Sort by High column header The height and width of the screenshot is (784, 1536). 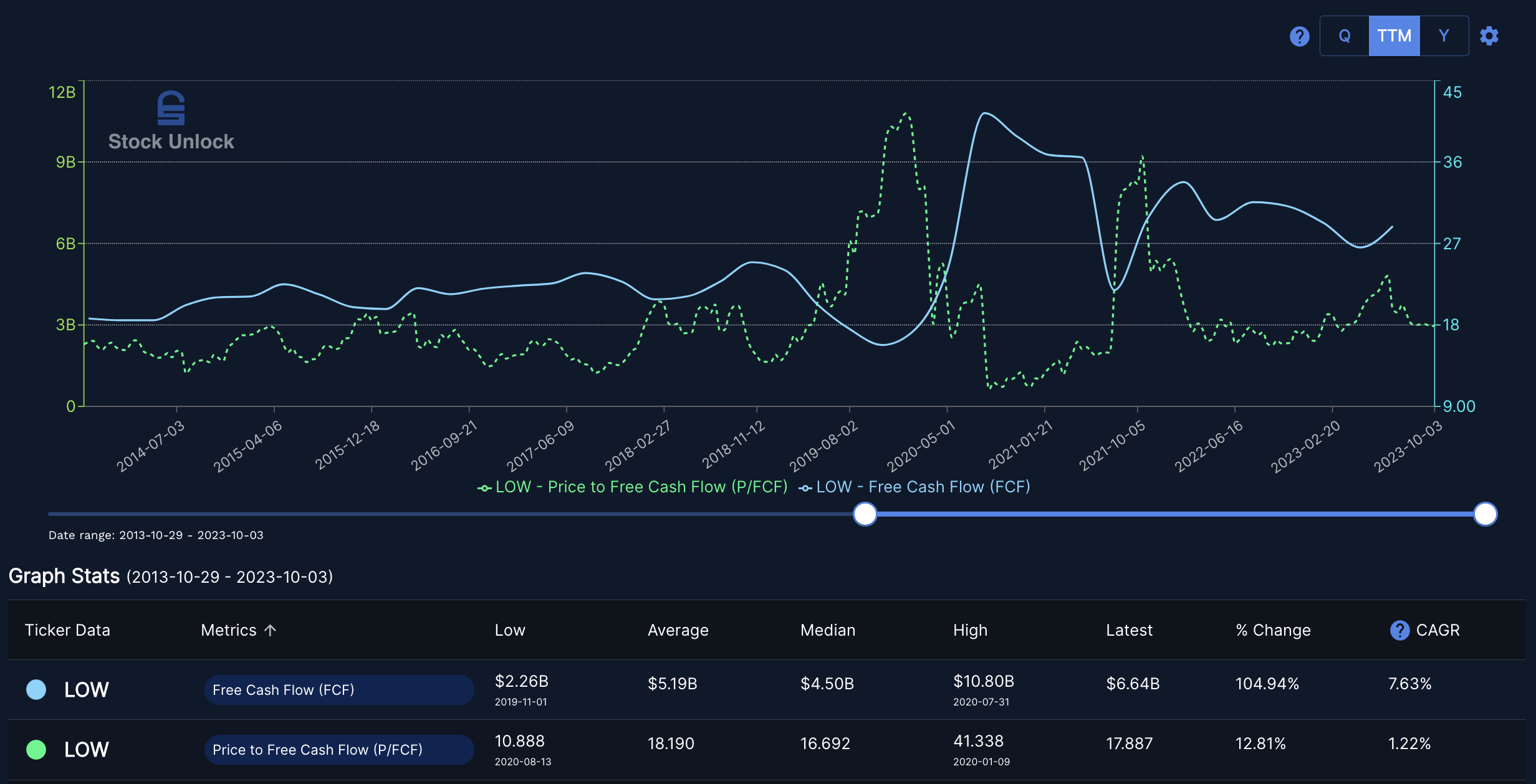[x=971, y=630]
